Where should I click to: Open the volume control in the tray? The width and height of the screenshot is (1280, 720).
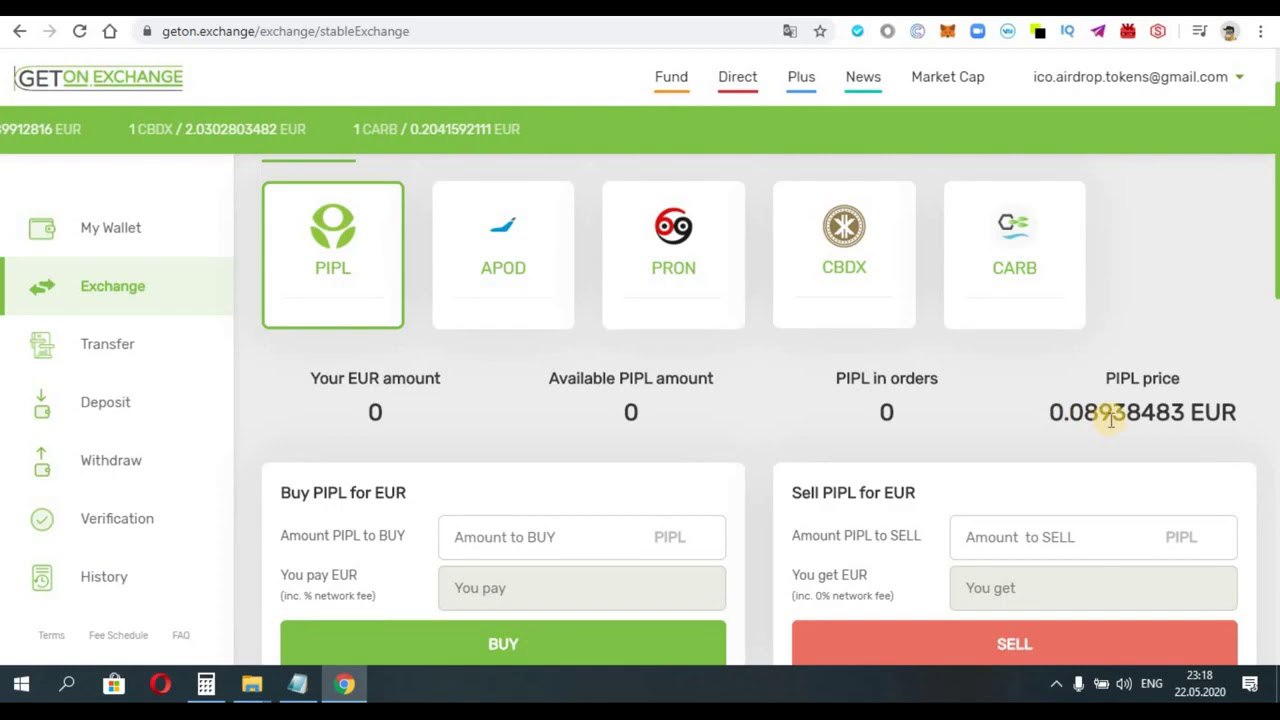click(1124, 684)
